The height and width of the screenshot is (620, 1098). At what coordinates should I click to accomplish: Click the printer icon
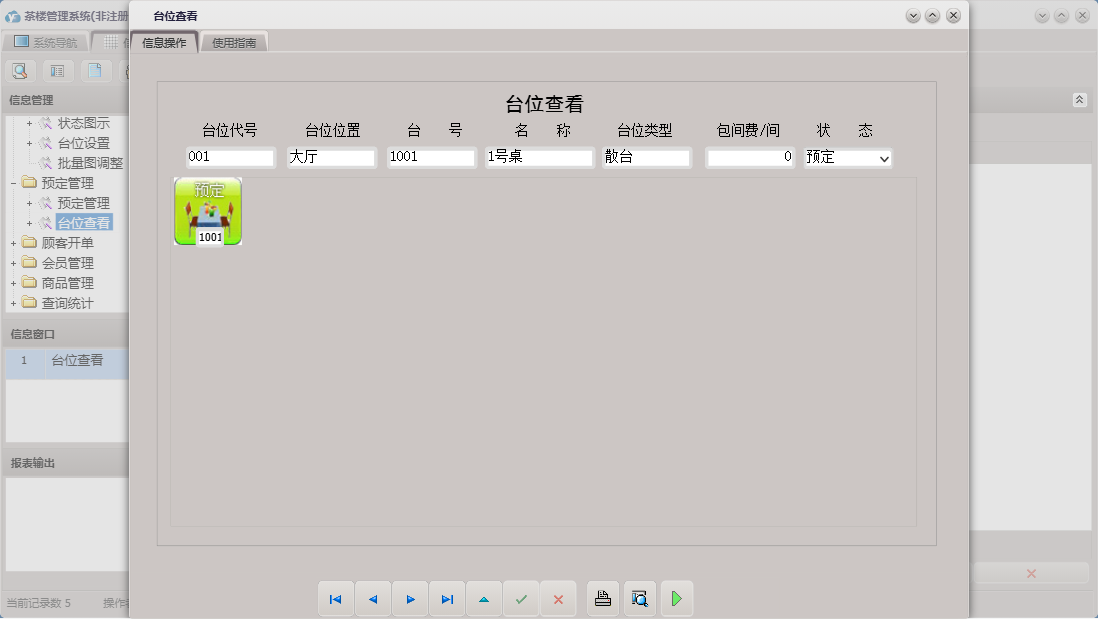(603, 599)
